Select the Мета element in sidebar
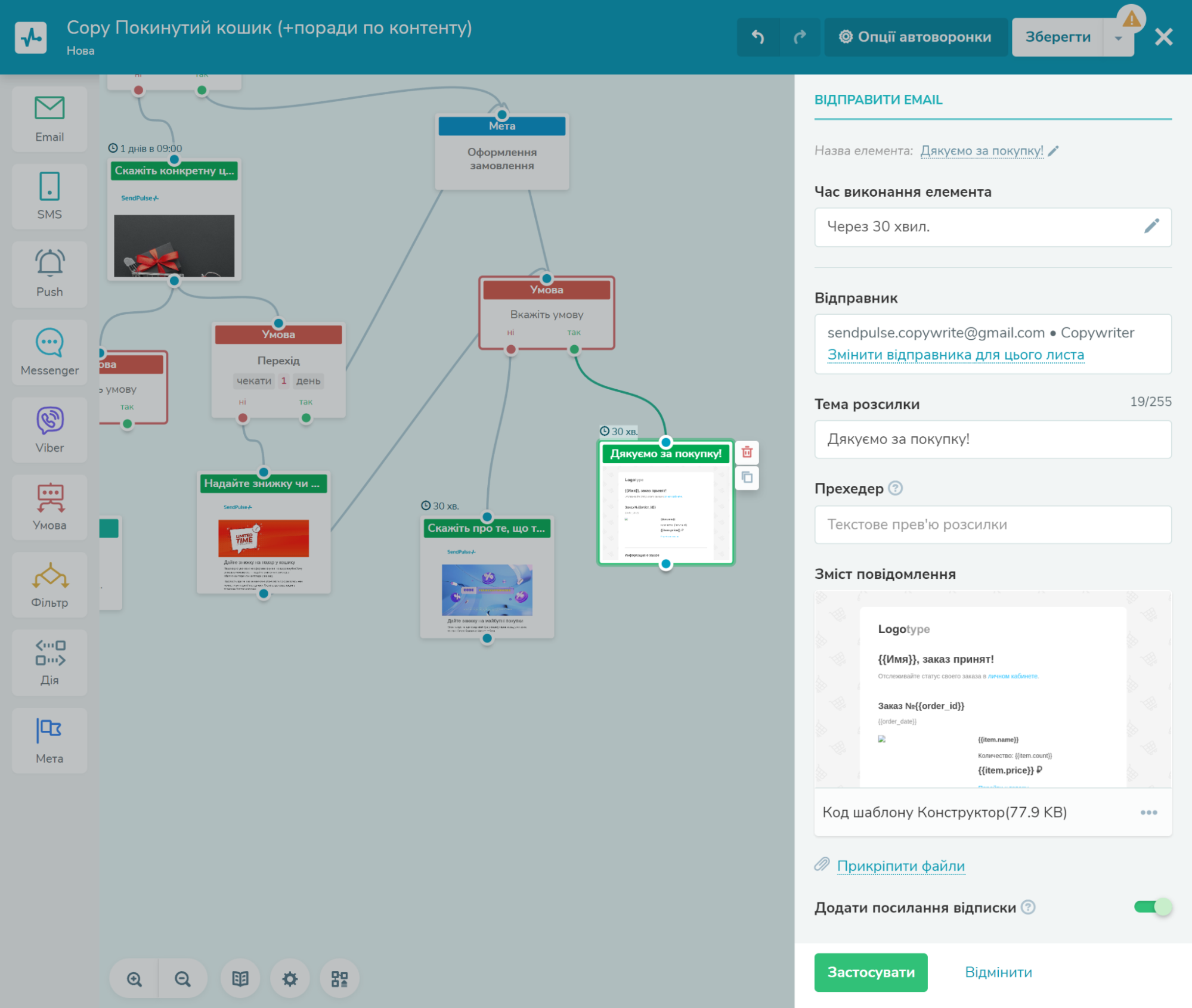 49,740
